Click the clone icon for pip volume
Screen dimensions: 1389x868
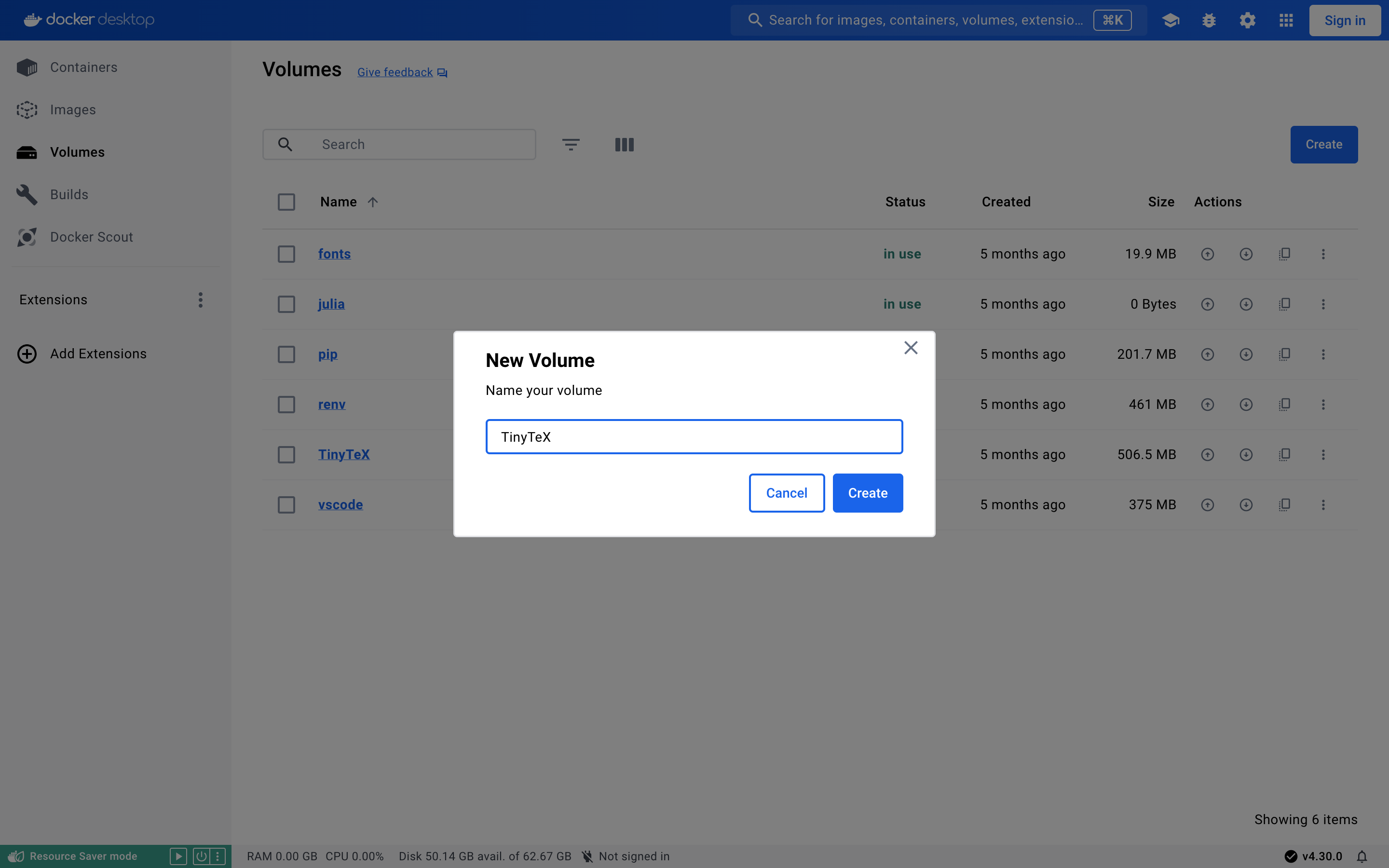click(x=1284, y=354)
